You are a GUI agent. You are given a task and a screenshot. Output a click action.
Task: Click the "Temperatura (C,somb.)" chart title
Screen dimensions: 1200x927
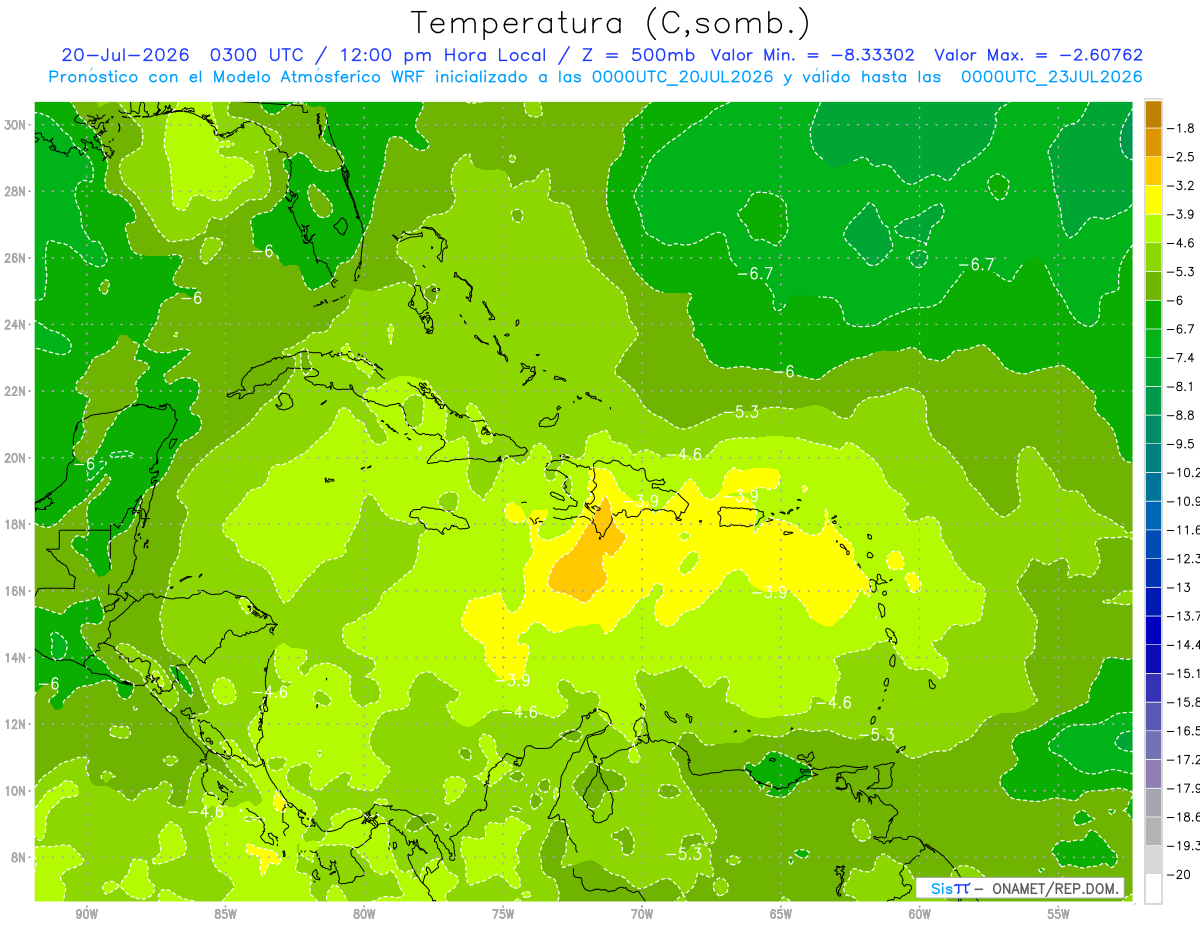tap(611, 23)
